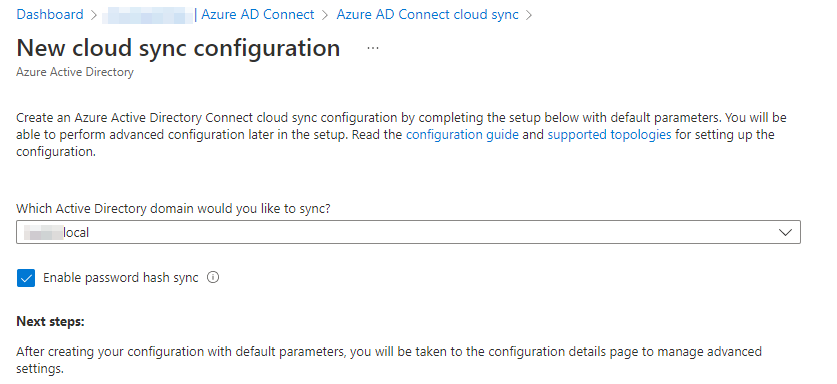Click the breadcrumb chevron after Azure AD Connect
The height and width of the screenshot is (384, 837).
tap(325, 15)
